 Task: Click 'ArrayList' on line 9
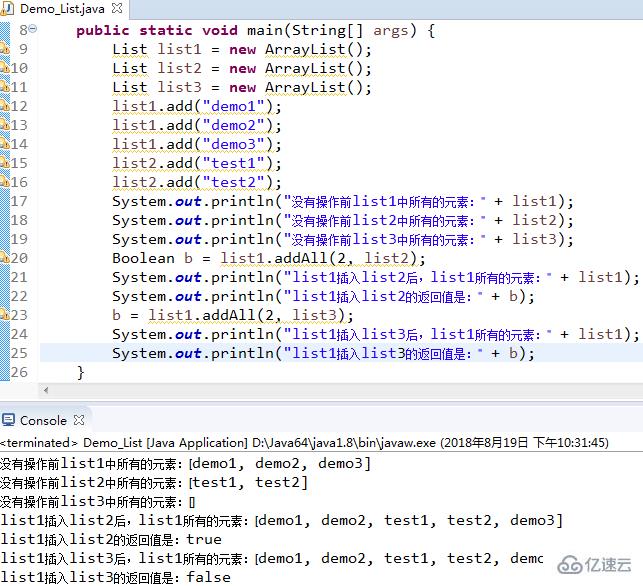[x=306, y=49]
